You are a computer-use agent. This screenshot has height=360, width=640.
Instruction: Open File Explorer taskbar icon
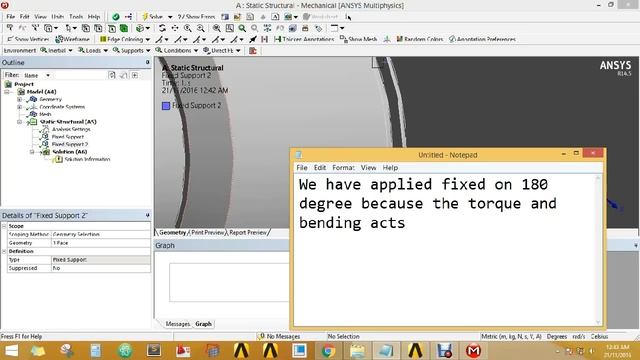[x=357, y=351]
